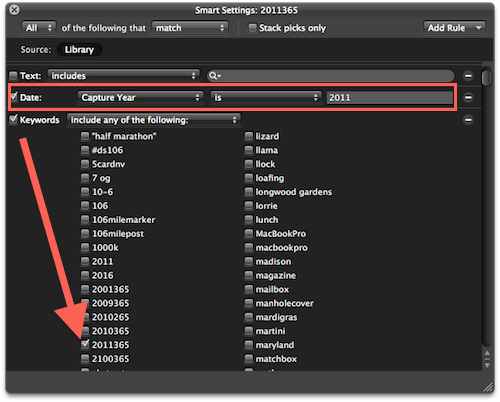Open the search magnifier menu in Text field
Viewport: 500px width, 402px height.
[214, 76]
